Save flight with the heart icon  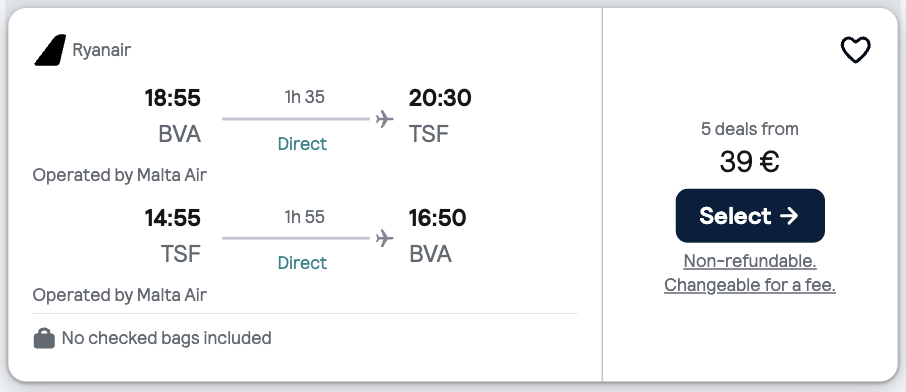(x=855, y=50)
